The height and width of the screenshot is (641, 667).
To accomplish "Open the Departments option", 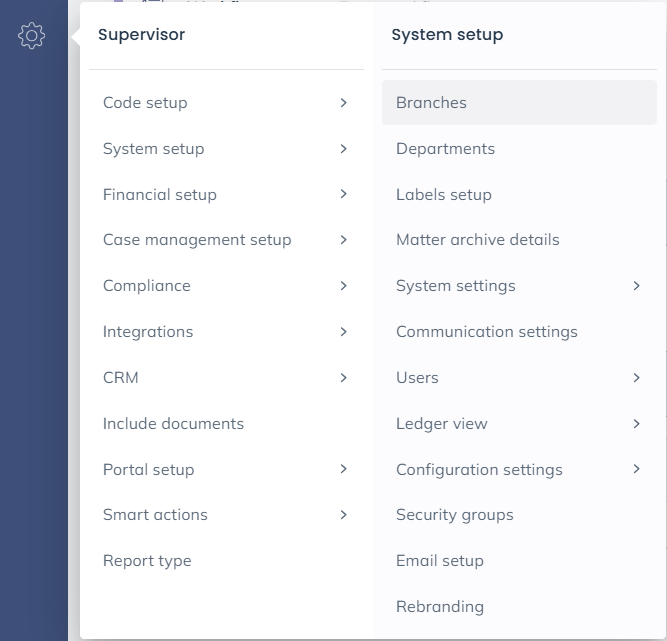I will [x=445, y=149].
